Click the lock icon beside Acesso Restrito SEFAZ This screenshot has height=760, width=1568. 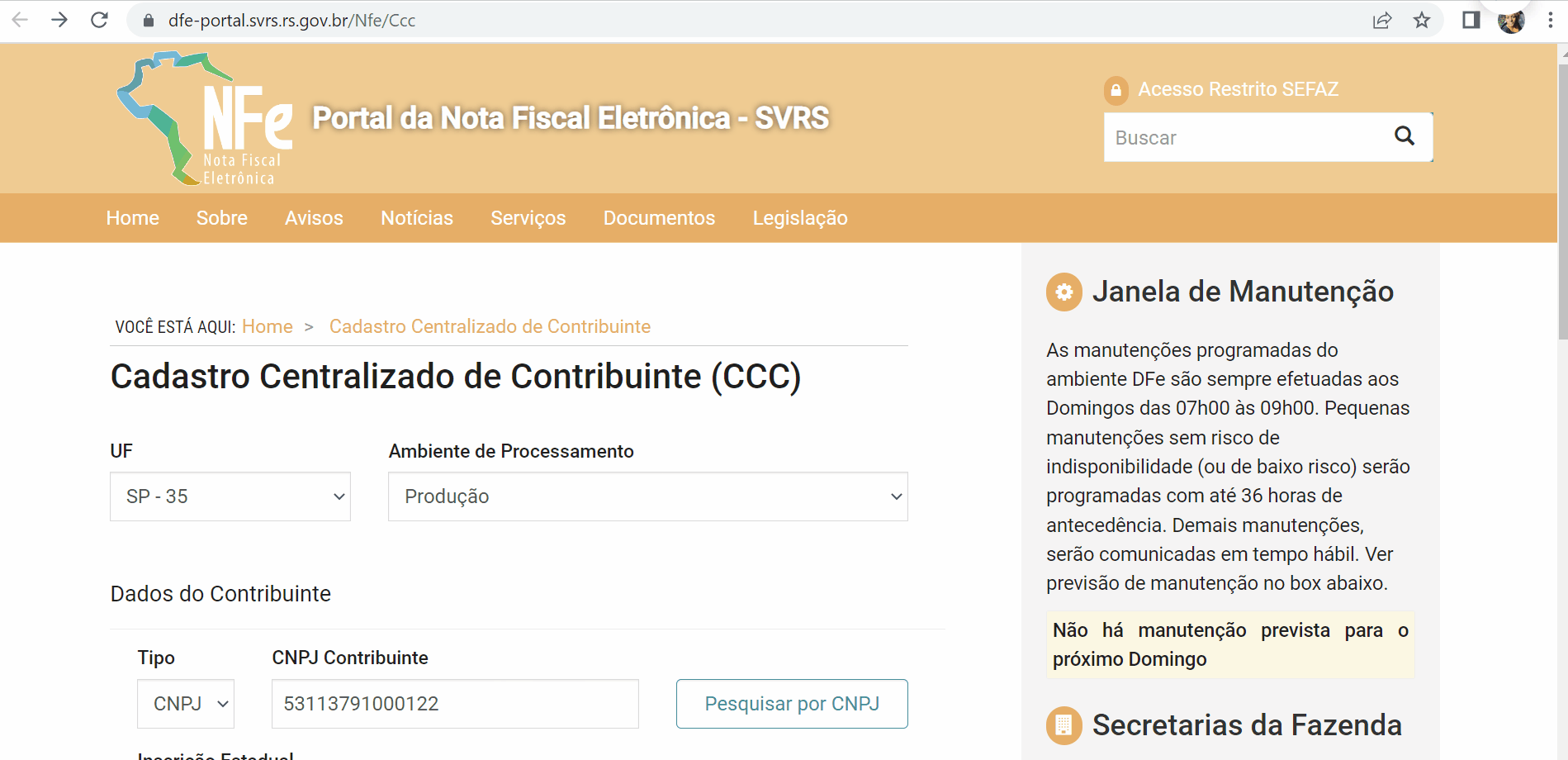[1116, 90]
